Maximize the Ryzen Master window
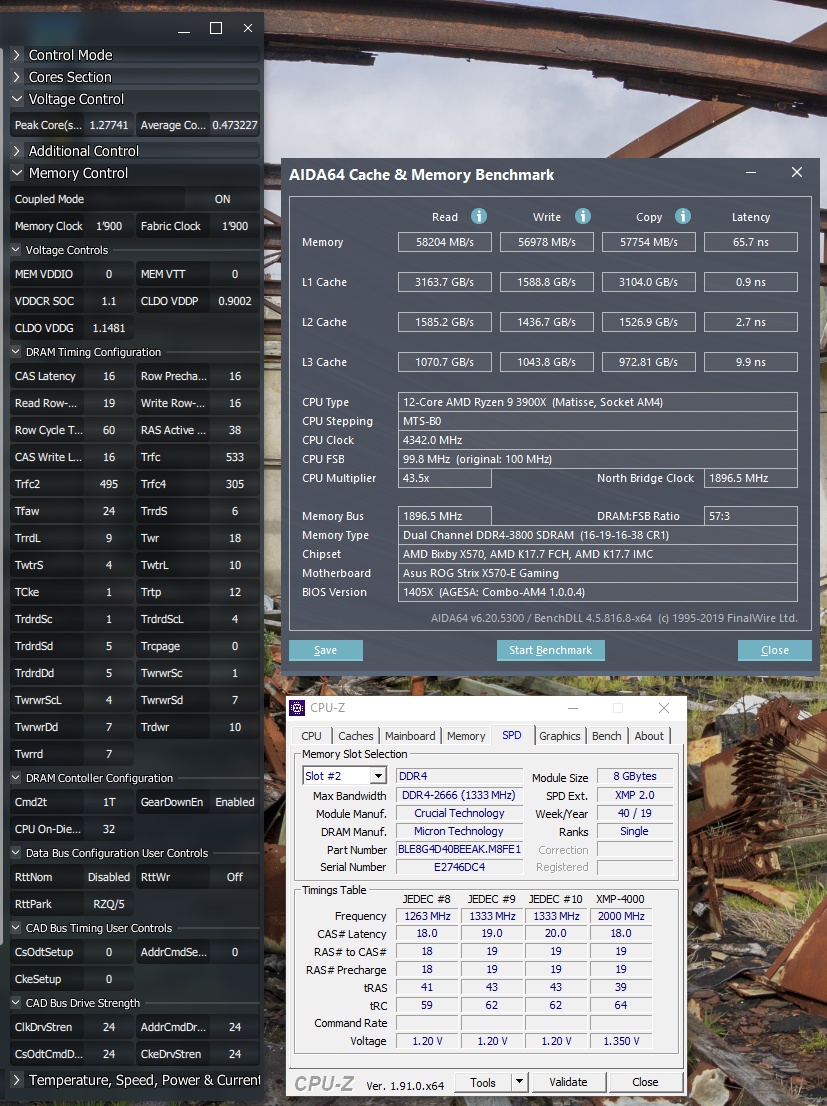This screenshot has width=827, height=1106. [216, 28]
